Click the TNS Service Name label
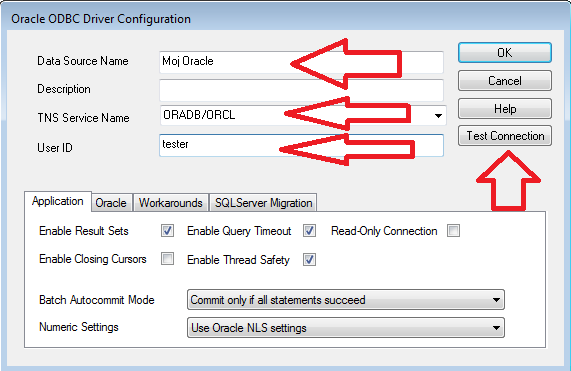Viewport: 571px width, 371px height. [83, 118]
